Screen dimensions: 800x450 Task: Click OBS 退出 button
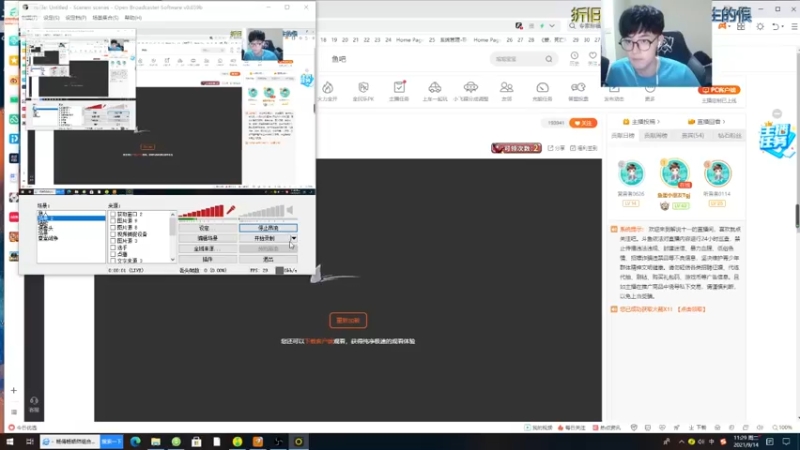pyautogui.click(x=268, y=259)
